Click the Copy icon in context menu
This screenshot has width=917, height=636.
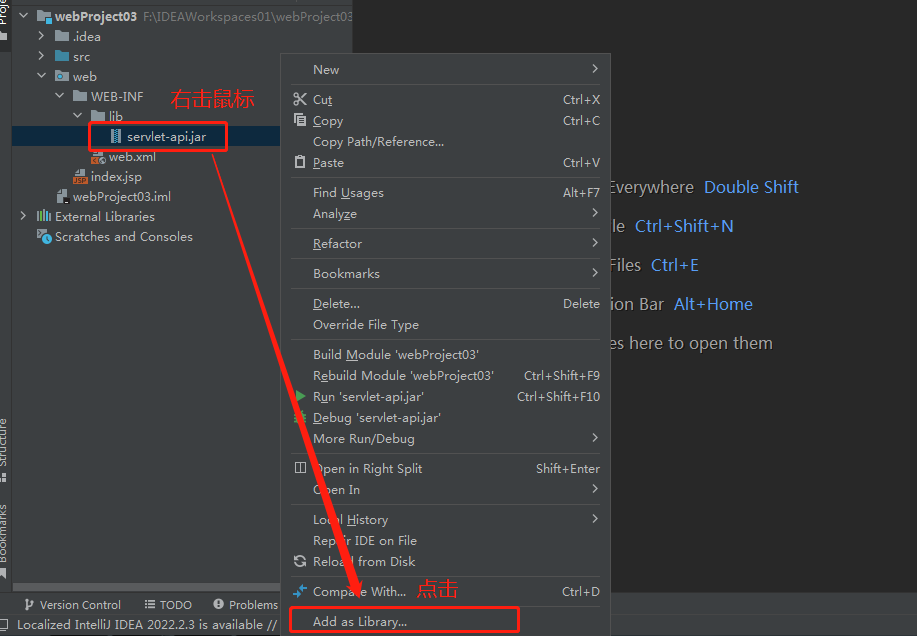coord(300,120)
